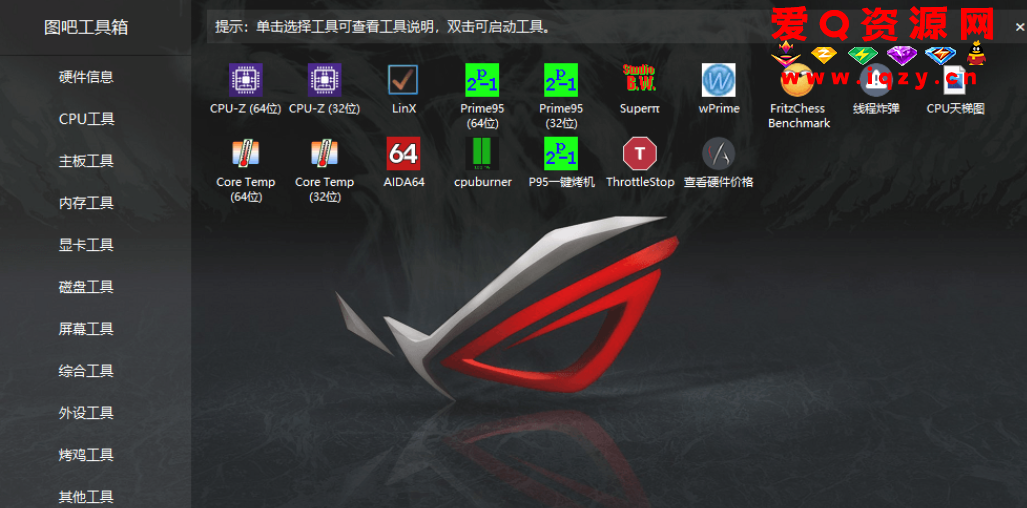Launch the CPU-Z (64位) tool icon
This screenshot has width=1027, height=508.
click(x=246, y=80)
